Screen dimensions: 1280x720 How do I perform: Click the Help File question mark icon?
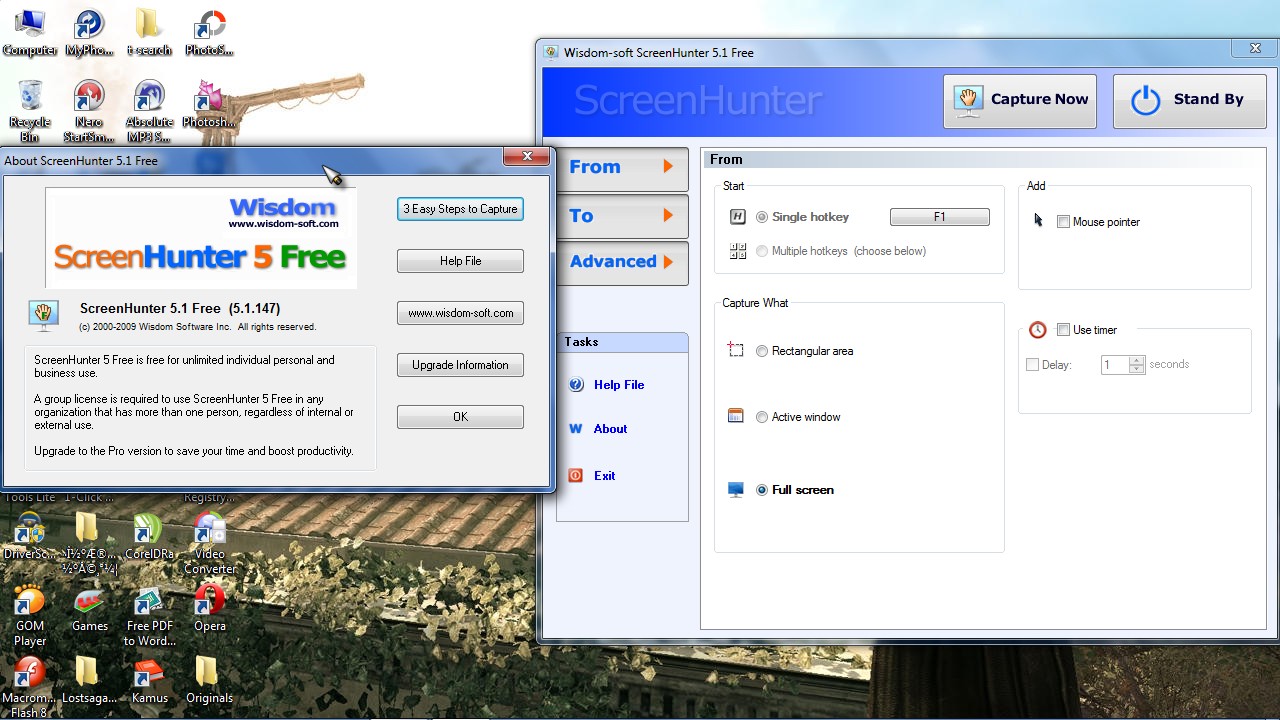(x=576, y=385)
